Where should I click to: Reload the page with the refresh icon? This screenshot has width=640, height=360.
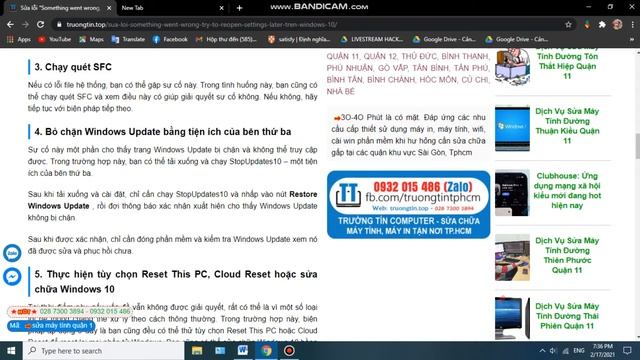click(40, 24)
